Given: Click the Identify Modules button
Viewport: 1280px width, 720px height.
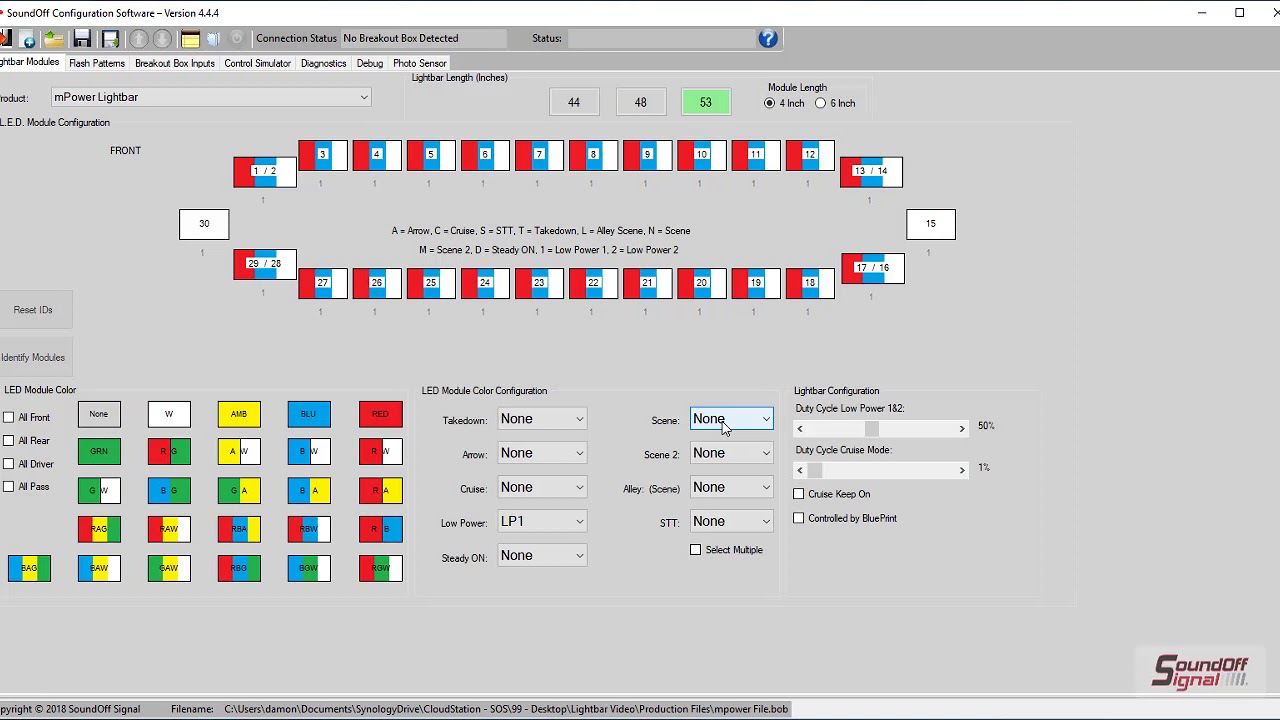Looking at the screenshot, I should (x=33, y=357).
